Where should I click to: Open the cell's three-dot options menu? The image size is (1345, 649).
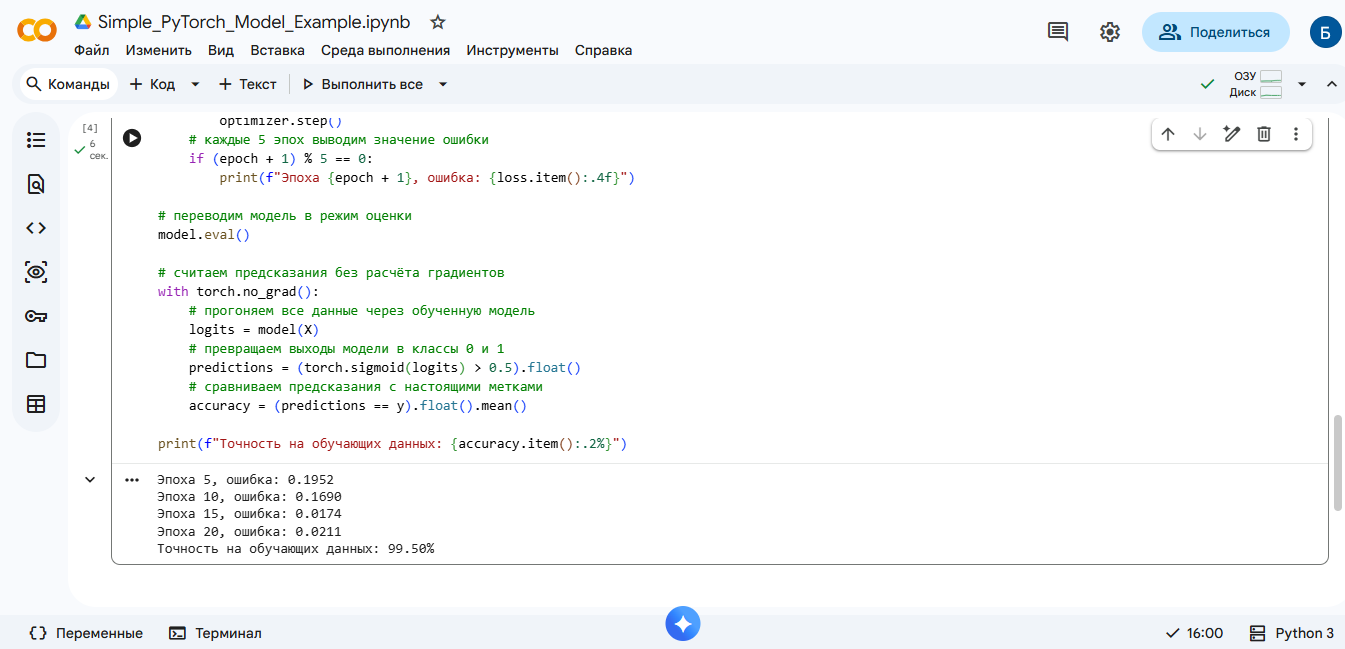(1296, 134)
